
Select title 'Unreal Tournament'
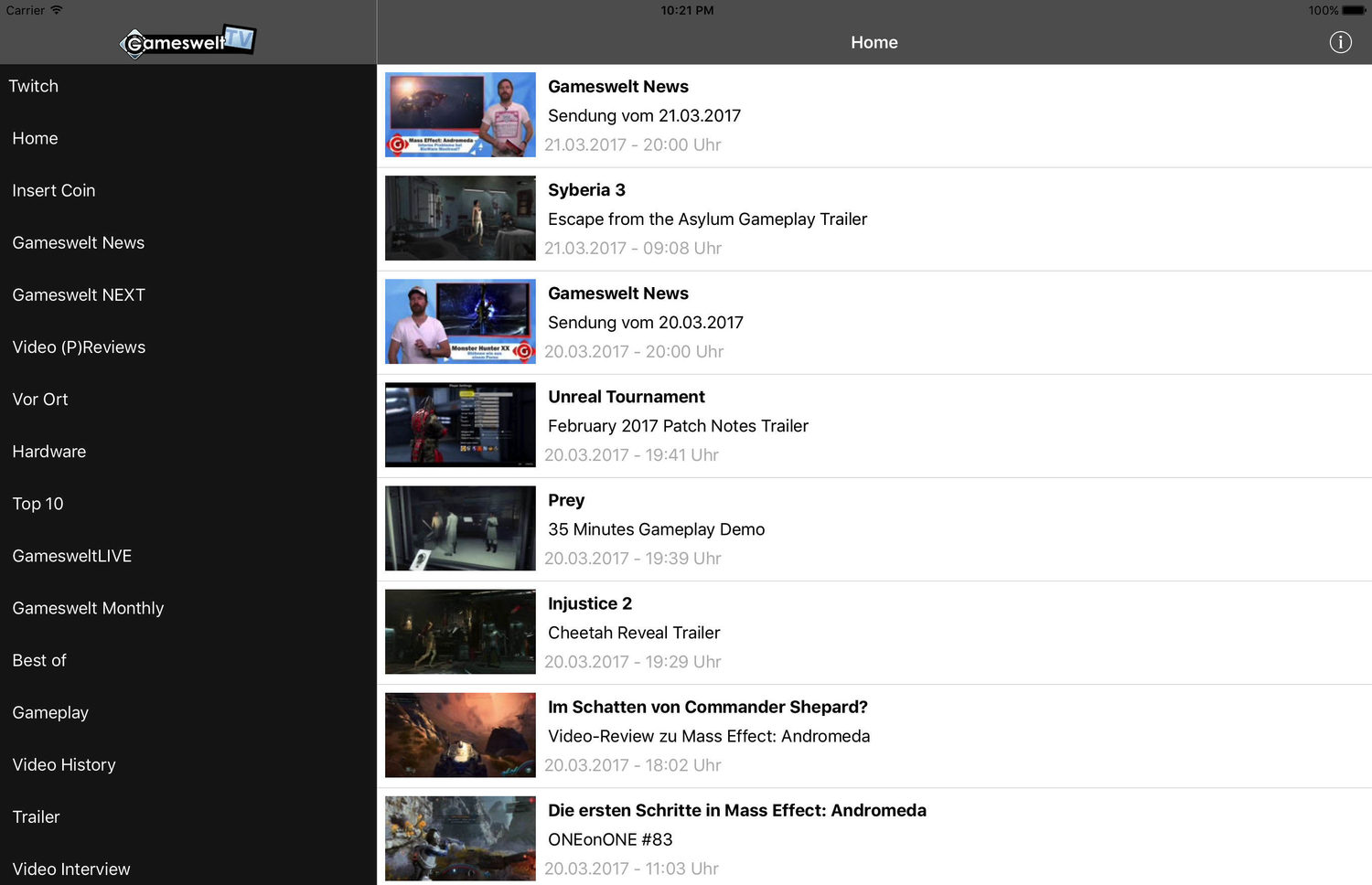tap(627, 397)
